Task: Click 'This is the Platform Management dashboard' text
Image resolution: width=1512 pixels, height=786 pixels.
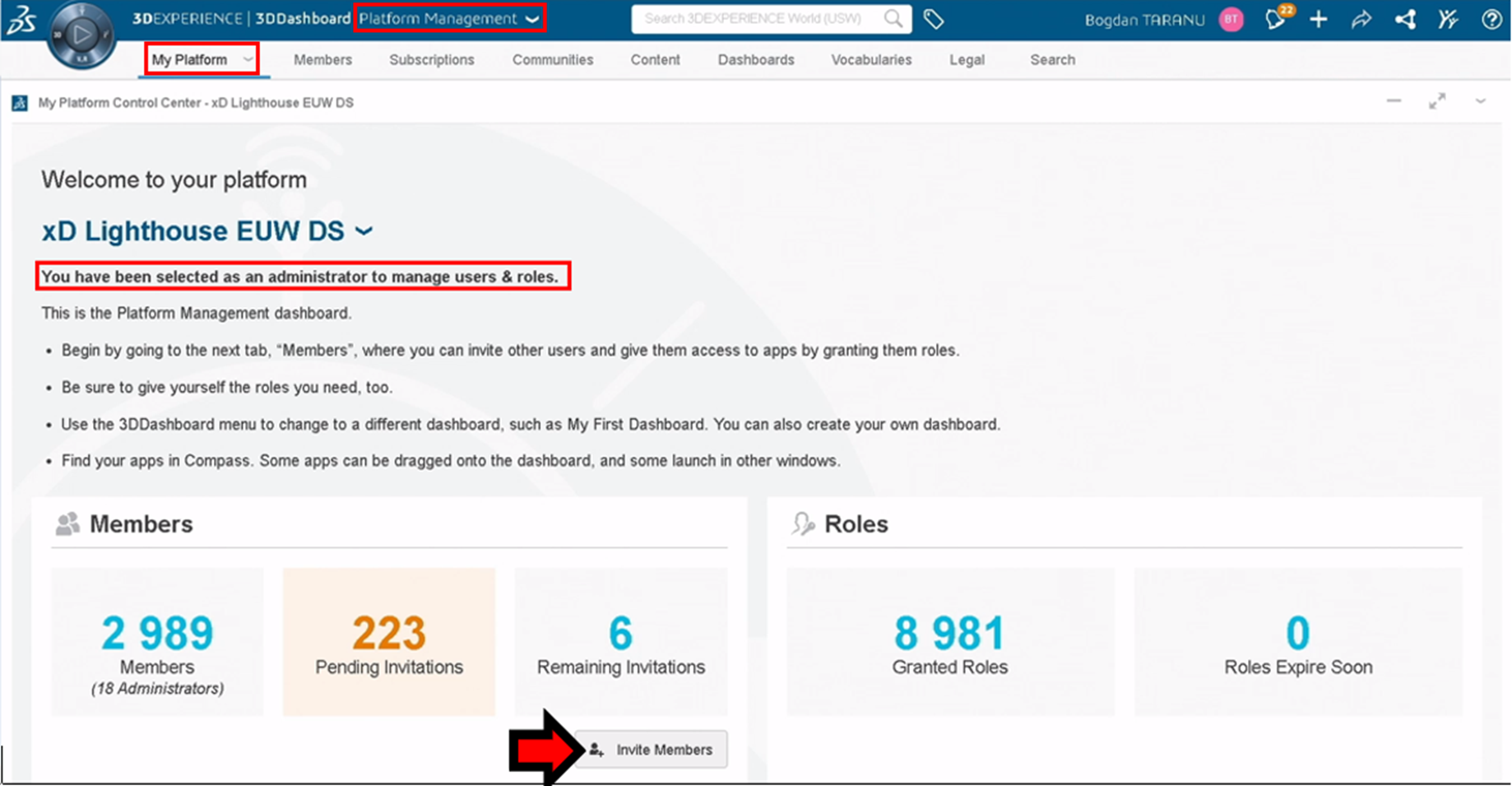Action: point(197,314)
